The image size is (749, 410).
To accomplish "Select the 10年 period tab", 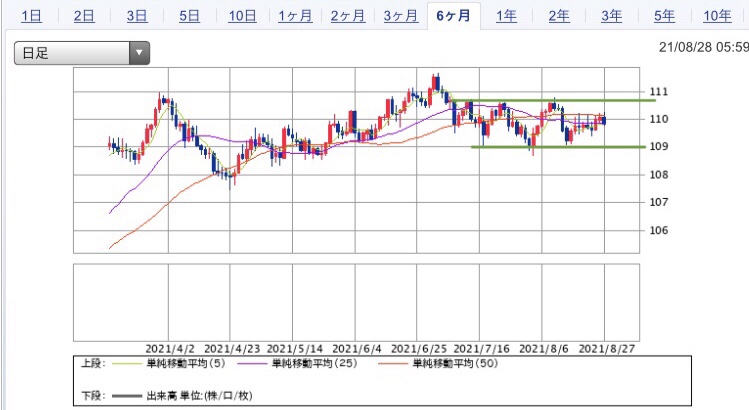I will [x=717, y=16].
